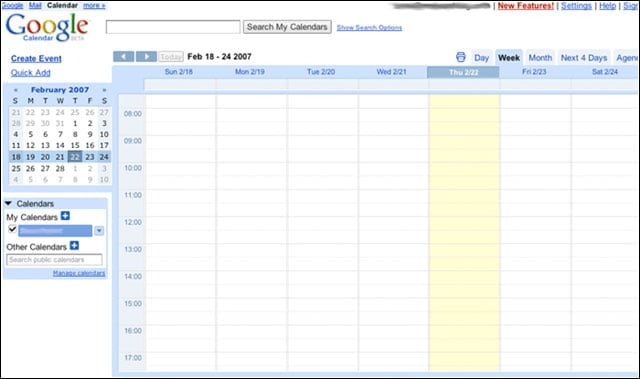640x379 pixels.
Task: Open the dropdown arrow beside my calendar
Action: 99,231
